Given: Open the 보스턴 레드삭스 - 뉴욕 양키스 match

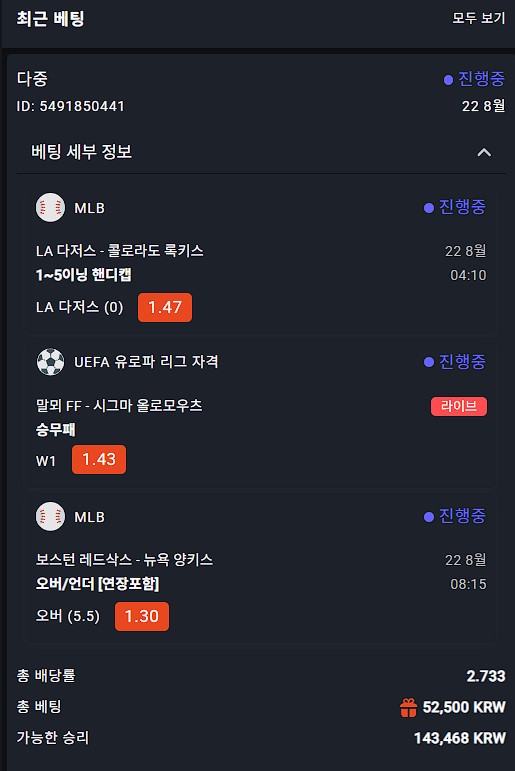Looking at the screenshot, I should pos(124,560).
